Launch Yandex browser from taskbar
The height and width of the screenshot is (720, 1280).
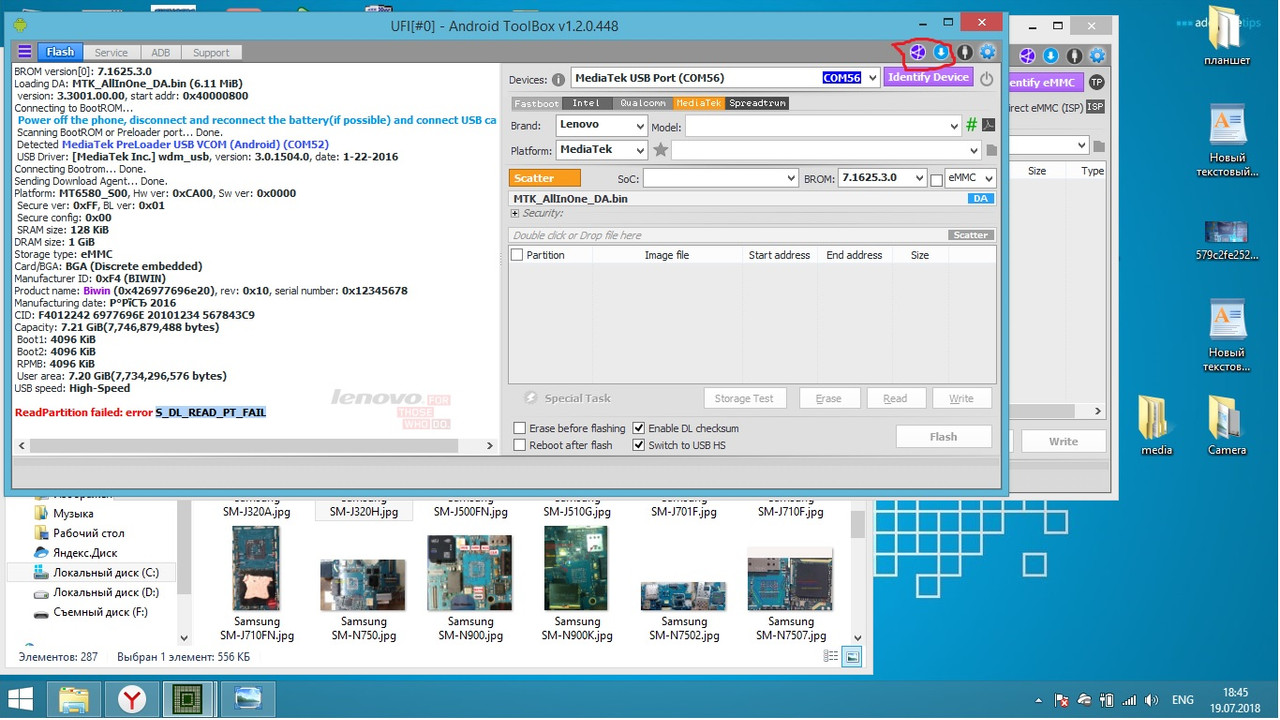131,697
